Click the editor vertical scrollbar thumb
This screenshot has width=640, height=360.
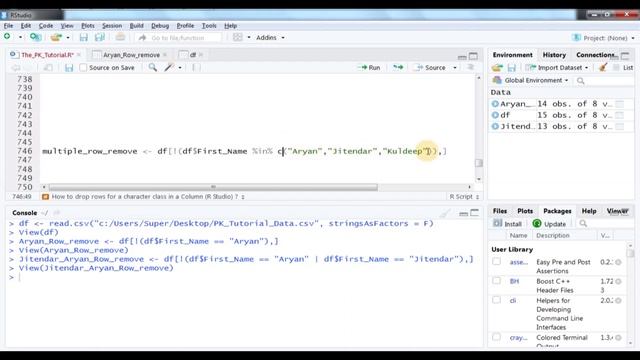479,163
